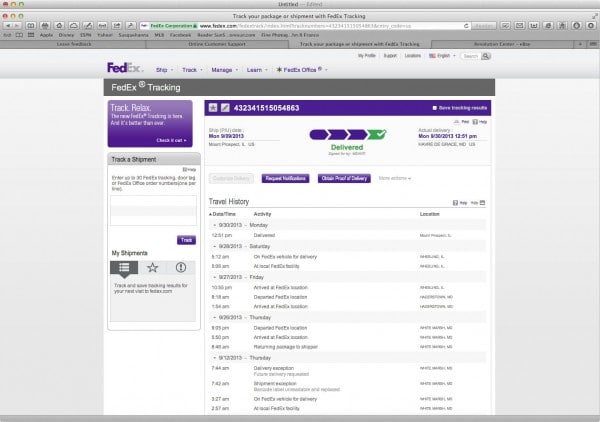Show shipment alerts in My Shipments
Screen dimensions: 600x422
[x=181, y=267]
